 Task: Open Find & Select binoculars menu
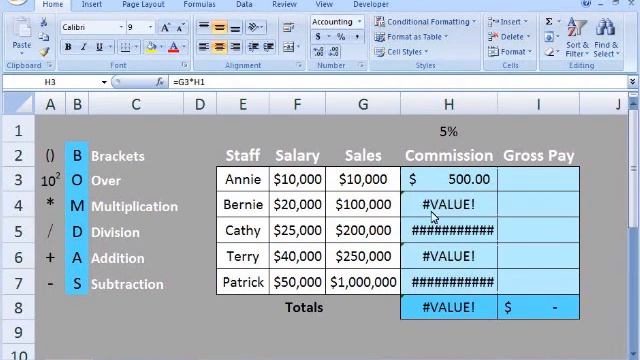(606, 38)
